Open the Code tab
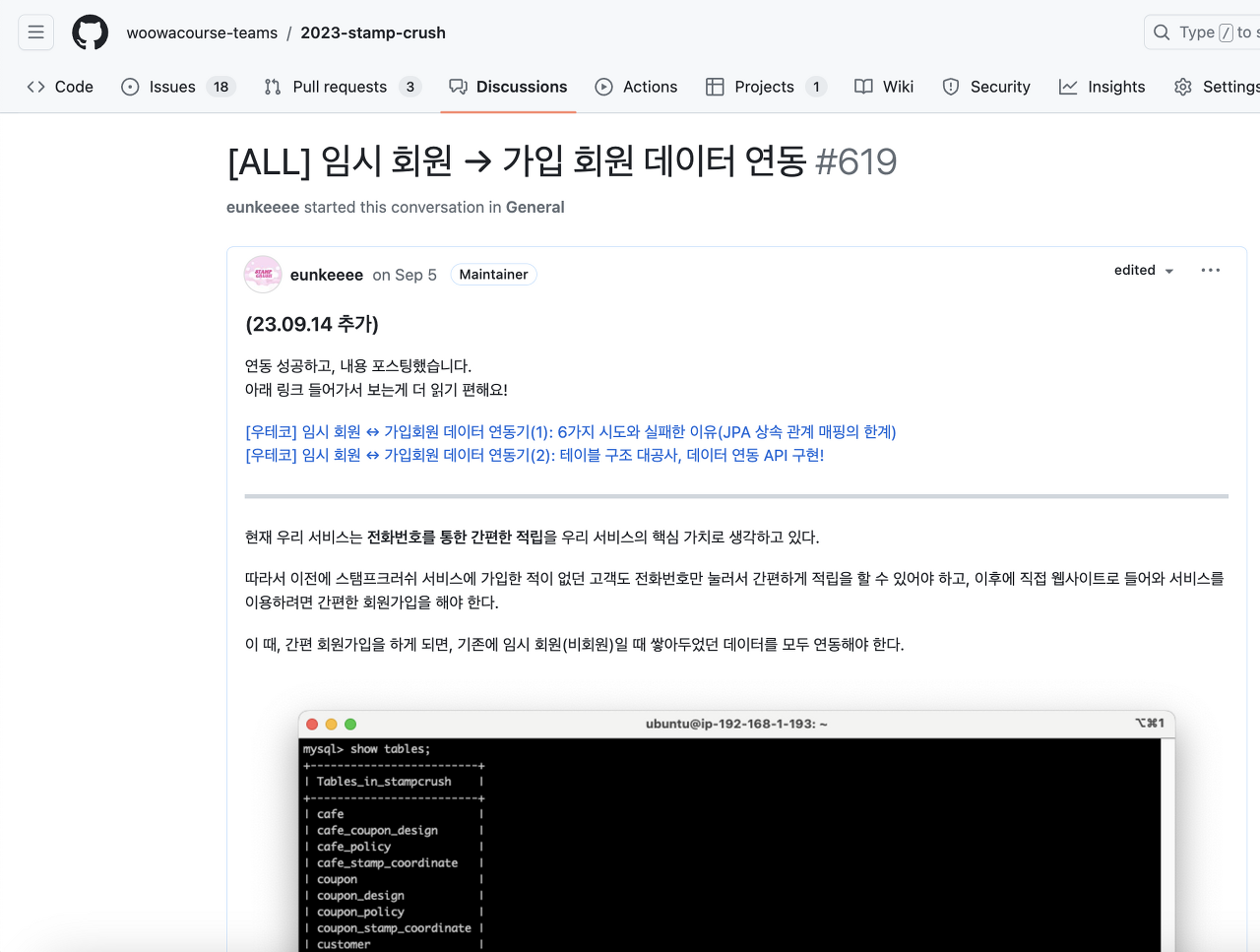 60,87
